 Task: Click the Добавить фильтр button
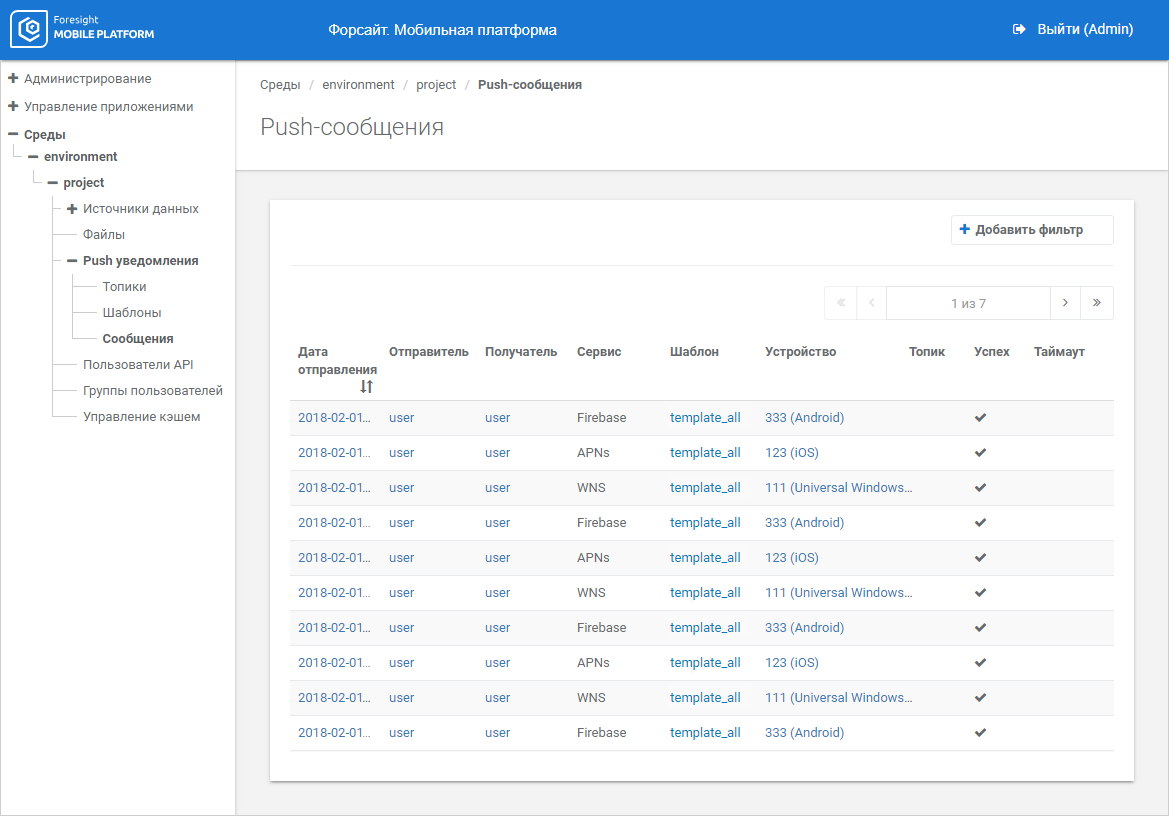click(x=1031, y=230)
